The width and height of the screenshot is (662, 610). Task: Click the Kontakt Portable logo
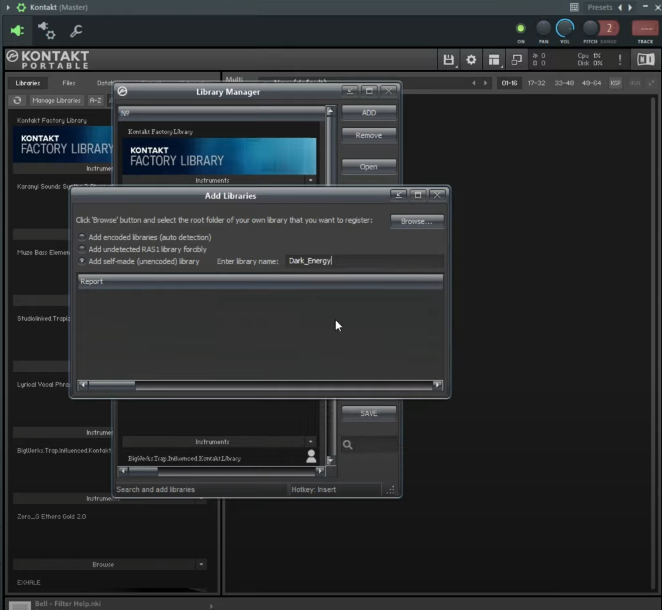(x=48, y=60)
